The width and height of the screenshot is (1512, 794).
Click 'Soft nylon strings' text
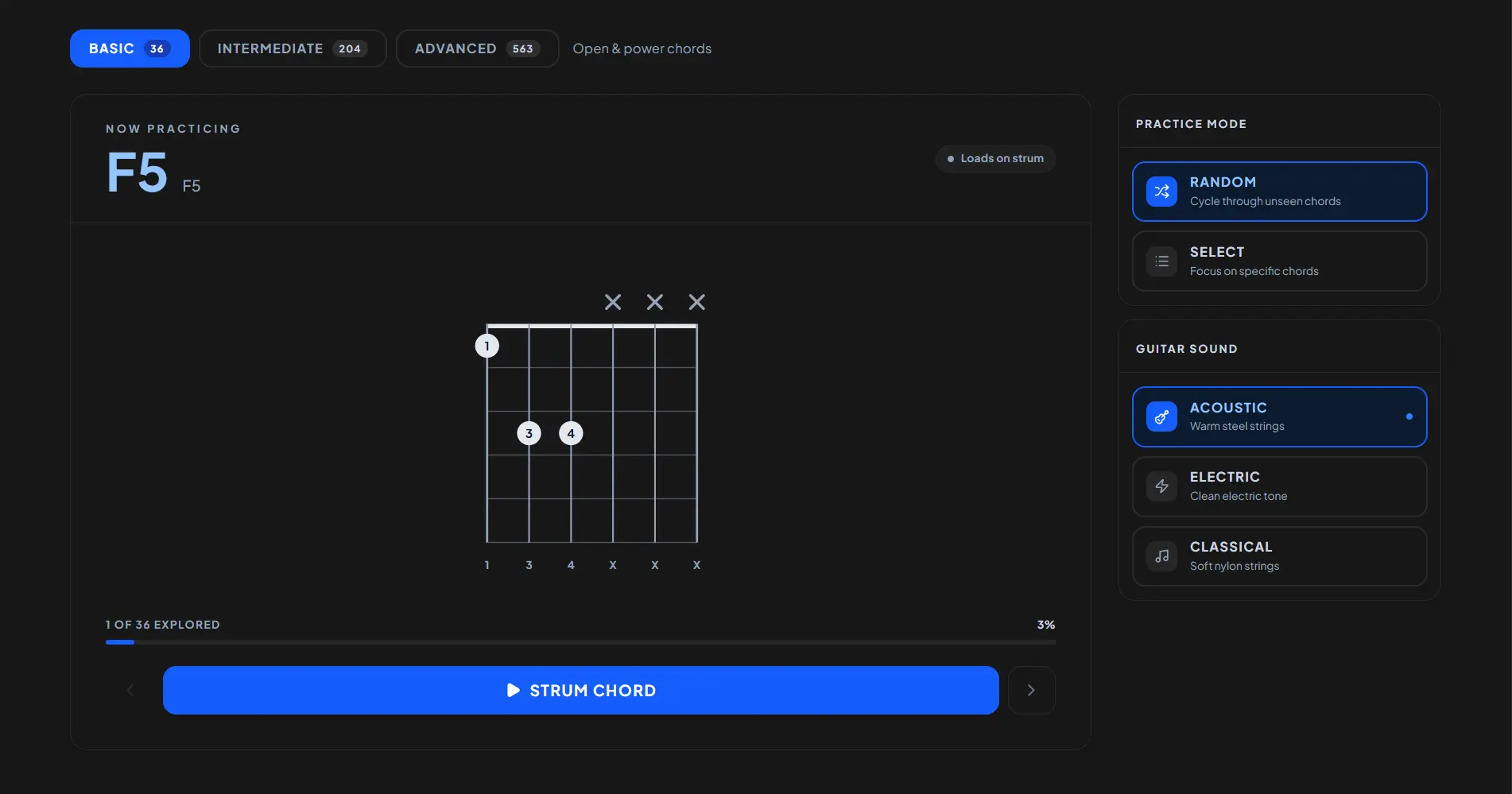tap(1235, 566)
